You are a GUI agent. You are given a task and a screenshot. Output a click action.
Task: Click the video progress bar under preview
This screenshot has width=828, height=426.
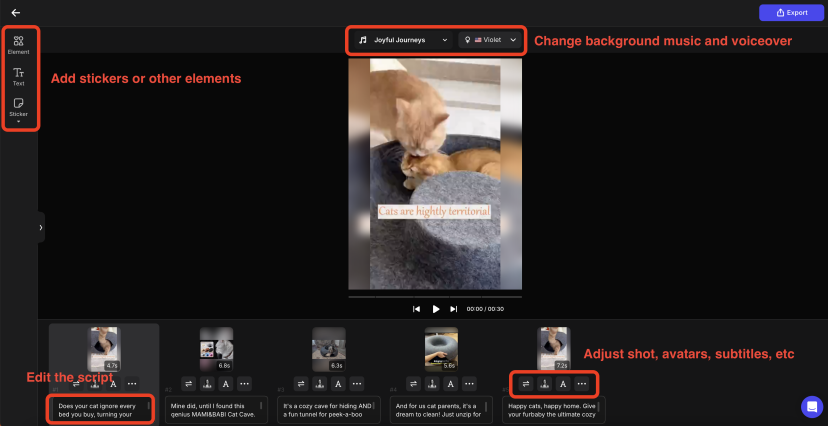435,297
